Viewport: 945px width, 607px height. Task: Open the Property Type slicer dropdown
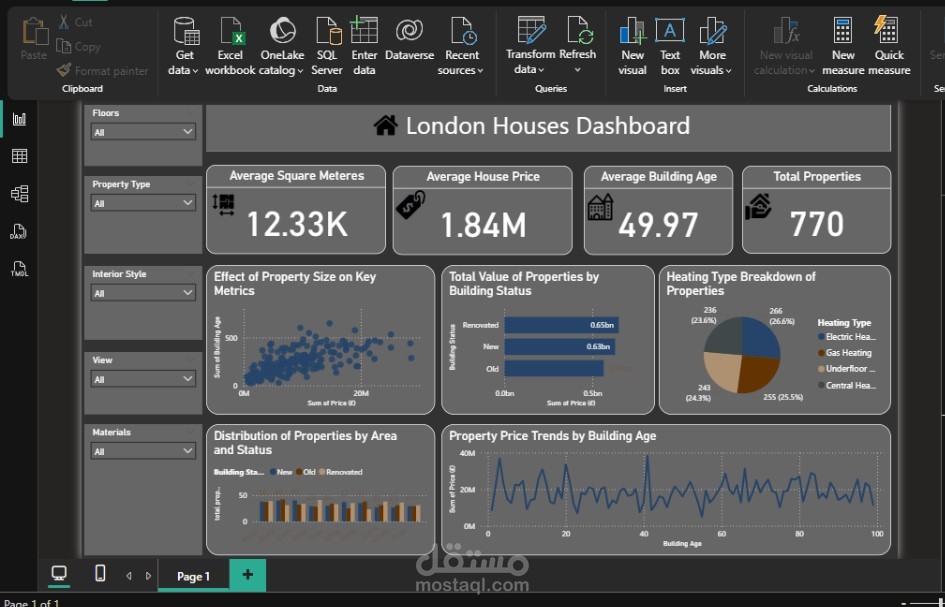click(187, 203)
